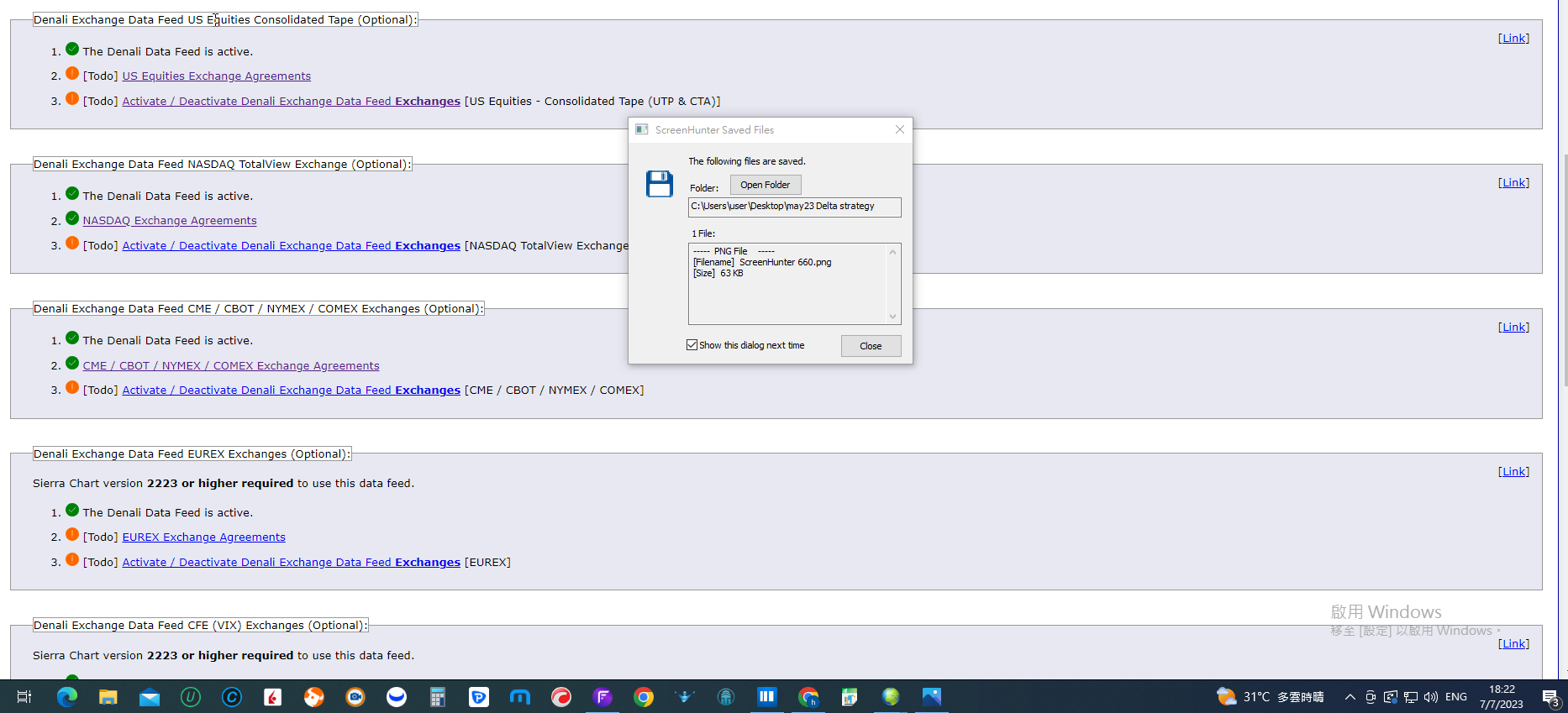The width and height of the screenshot is (1568, 713).
Task: Click the '[Size] 63 KB' line
Action: [718, 273]
